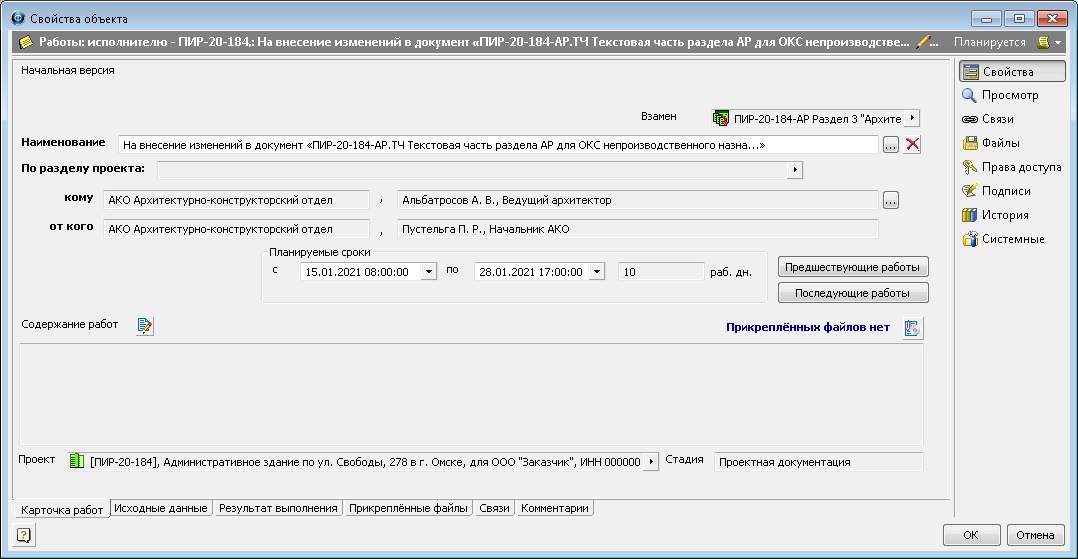The width and height of the screenshot is (1078, 559).
Task: Click the help icon in bottom-left corner
Action: tap(23, 535)
